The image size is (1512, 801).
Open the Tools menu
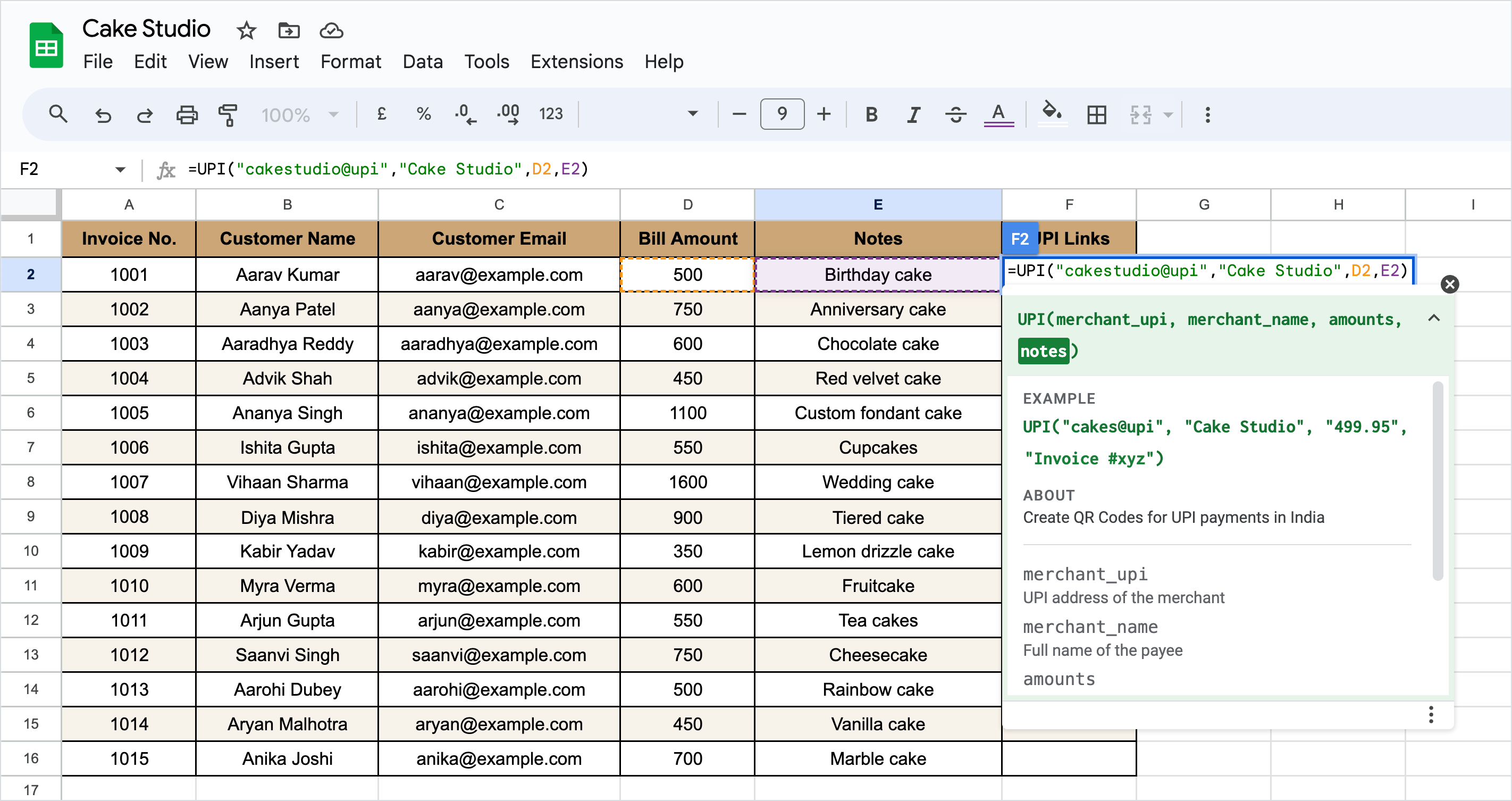pyautogui.click(x=486, y=61)
